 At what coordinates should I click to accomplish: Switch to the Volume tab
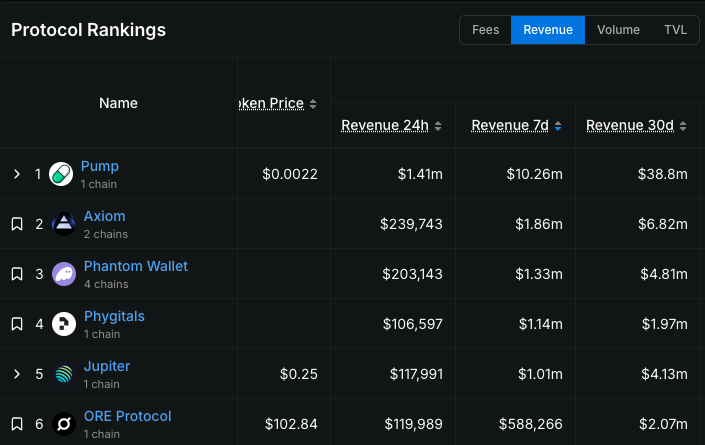(x=618, y=30)
